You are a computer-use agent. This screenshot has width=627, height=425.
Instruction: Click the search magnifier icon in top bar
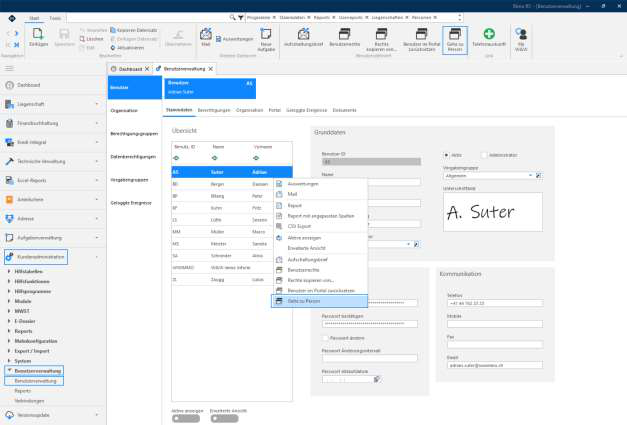click(232, 18)
